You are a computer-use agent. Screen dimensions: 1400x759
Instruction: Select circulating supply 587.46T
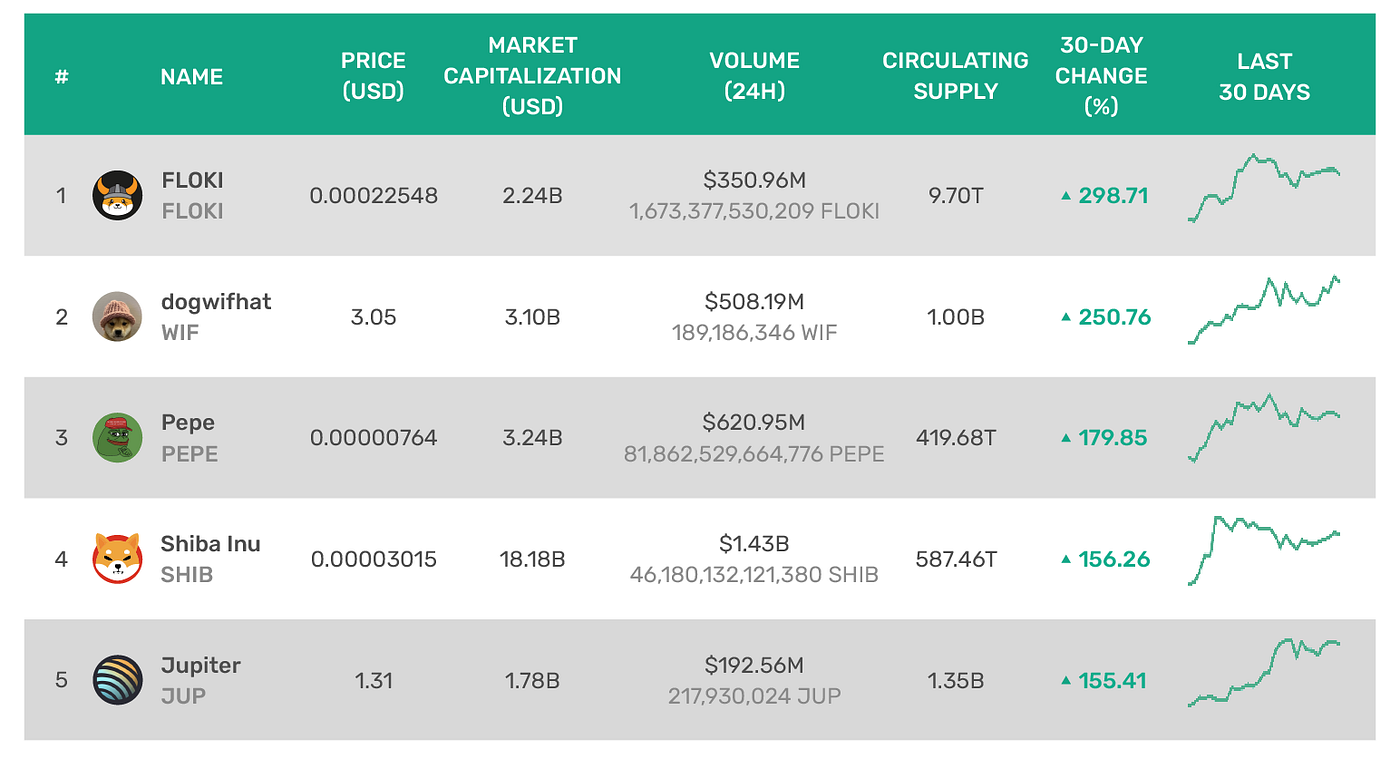(956, 559)
